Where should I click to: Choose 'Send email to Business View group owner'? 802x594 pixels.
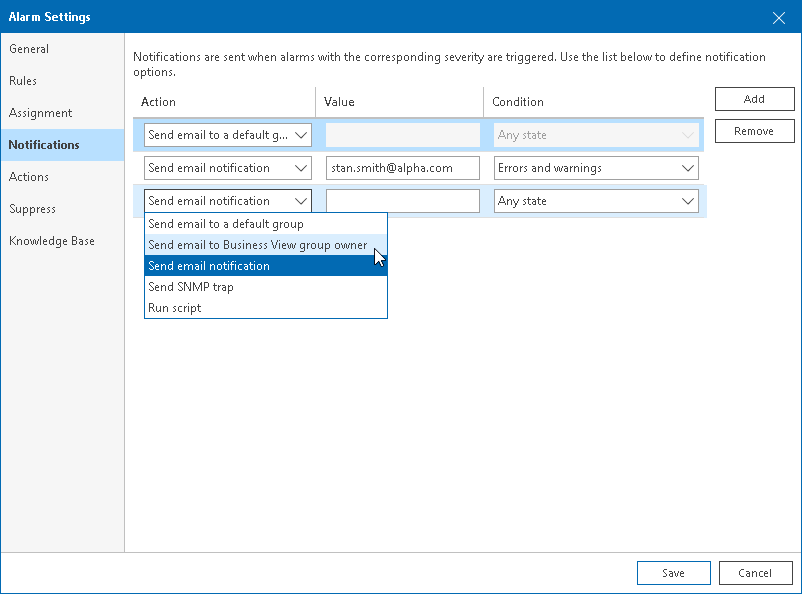coord(258,245)
